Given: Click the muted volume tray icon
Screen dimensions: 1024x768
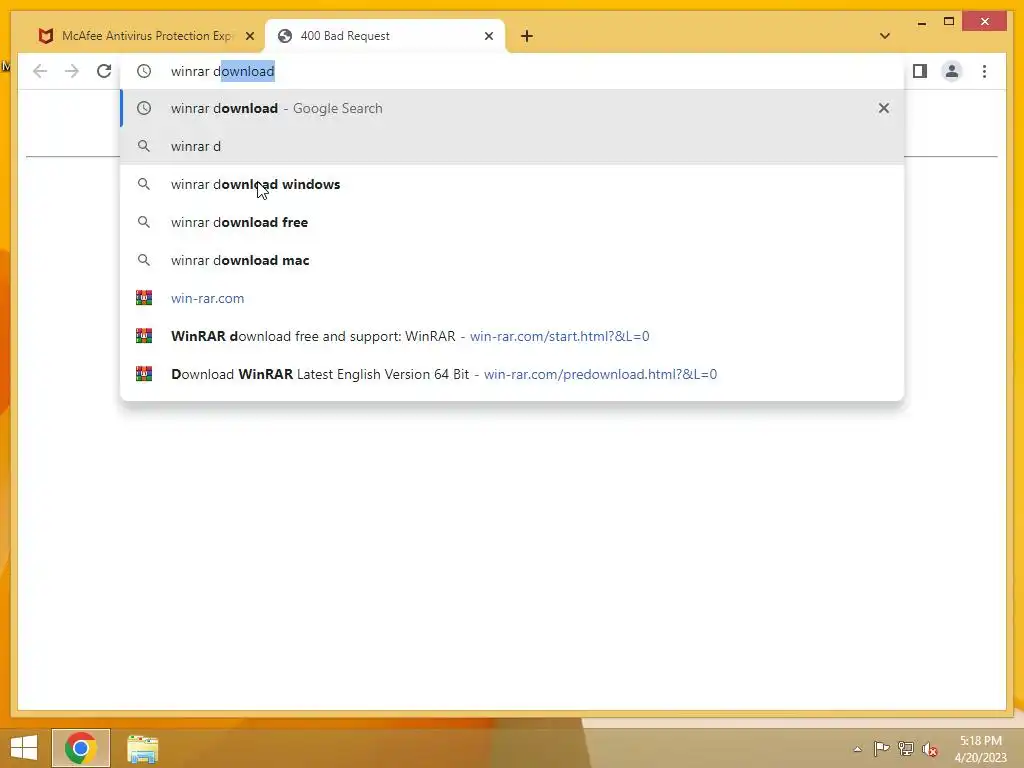Looking at the screenshot, I should coord(930,749).
